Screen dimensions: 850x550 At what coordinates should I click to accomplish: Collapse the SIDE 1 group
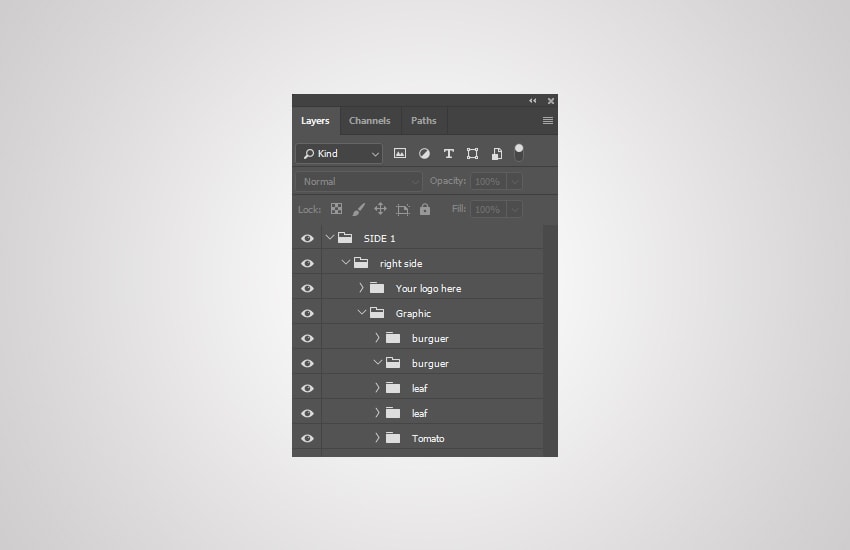click(x=330, y=237)
